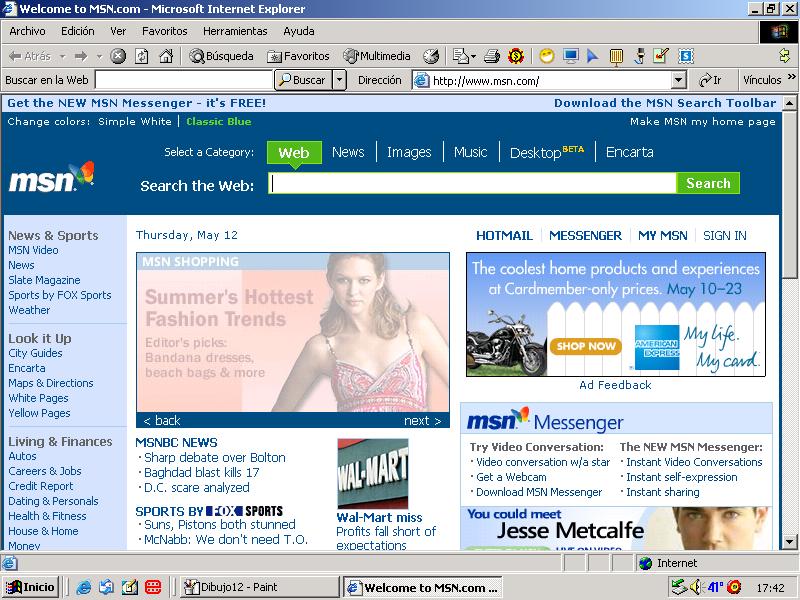
Task: Open the Multimedia toolbar button
Action: [377, 56]
